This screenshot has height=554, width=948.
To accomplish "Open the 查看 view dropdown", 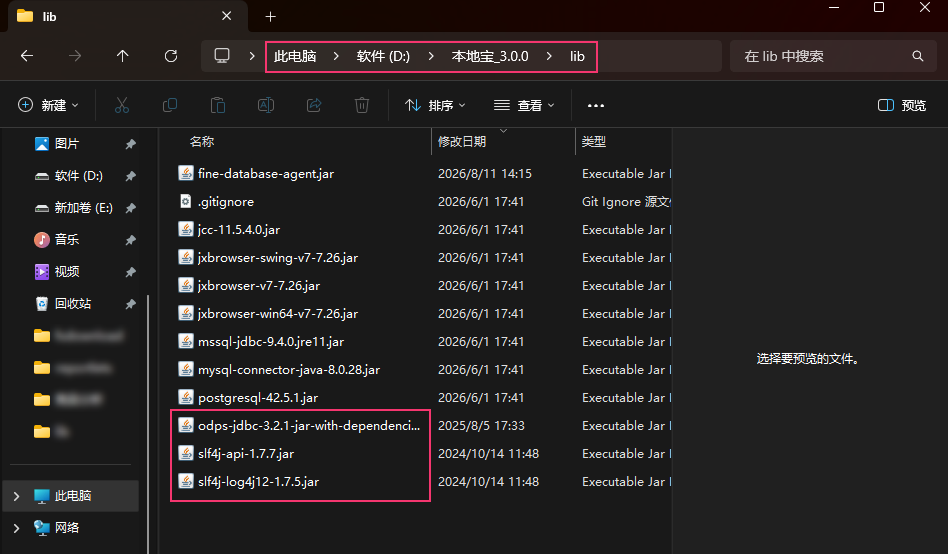I will pyautogui.click(x=524, y=105).
